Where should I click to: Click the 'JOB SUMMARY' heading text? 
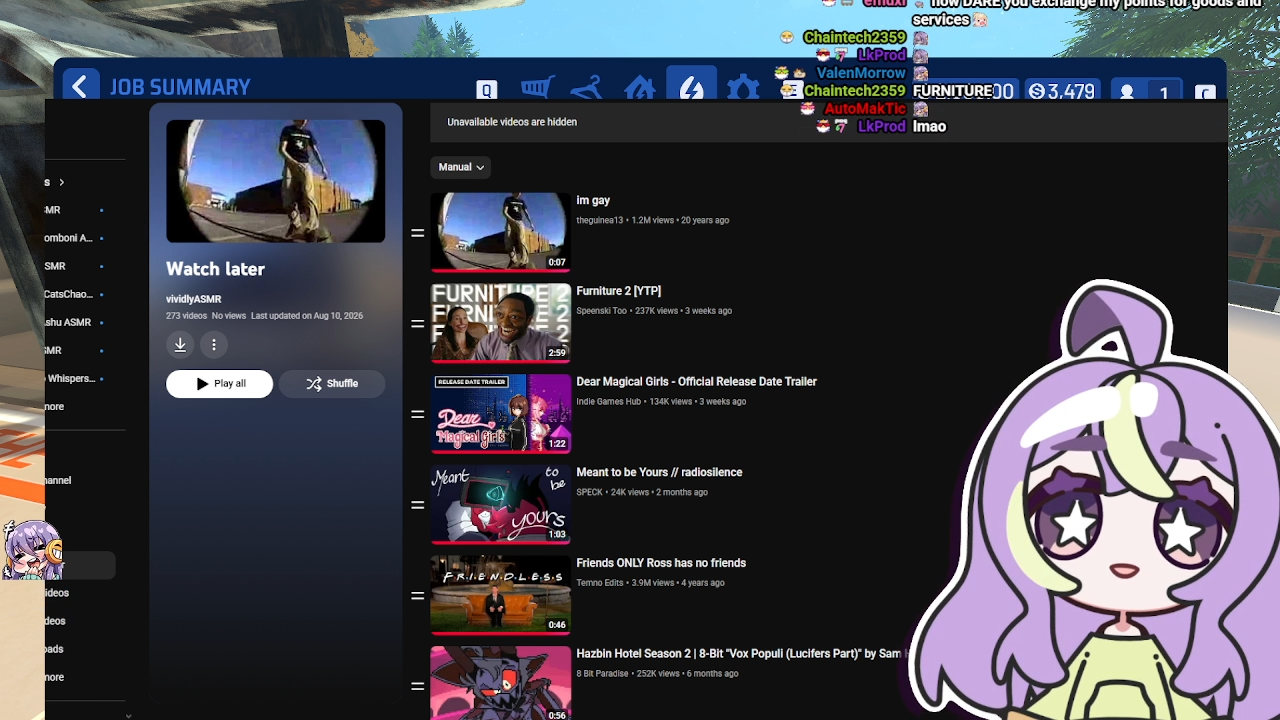click(180, 87)
